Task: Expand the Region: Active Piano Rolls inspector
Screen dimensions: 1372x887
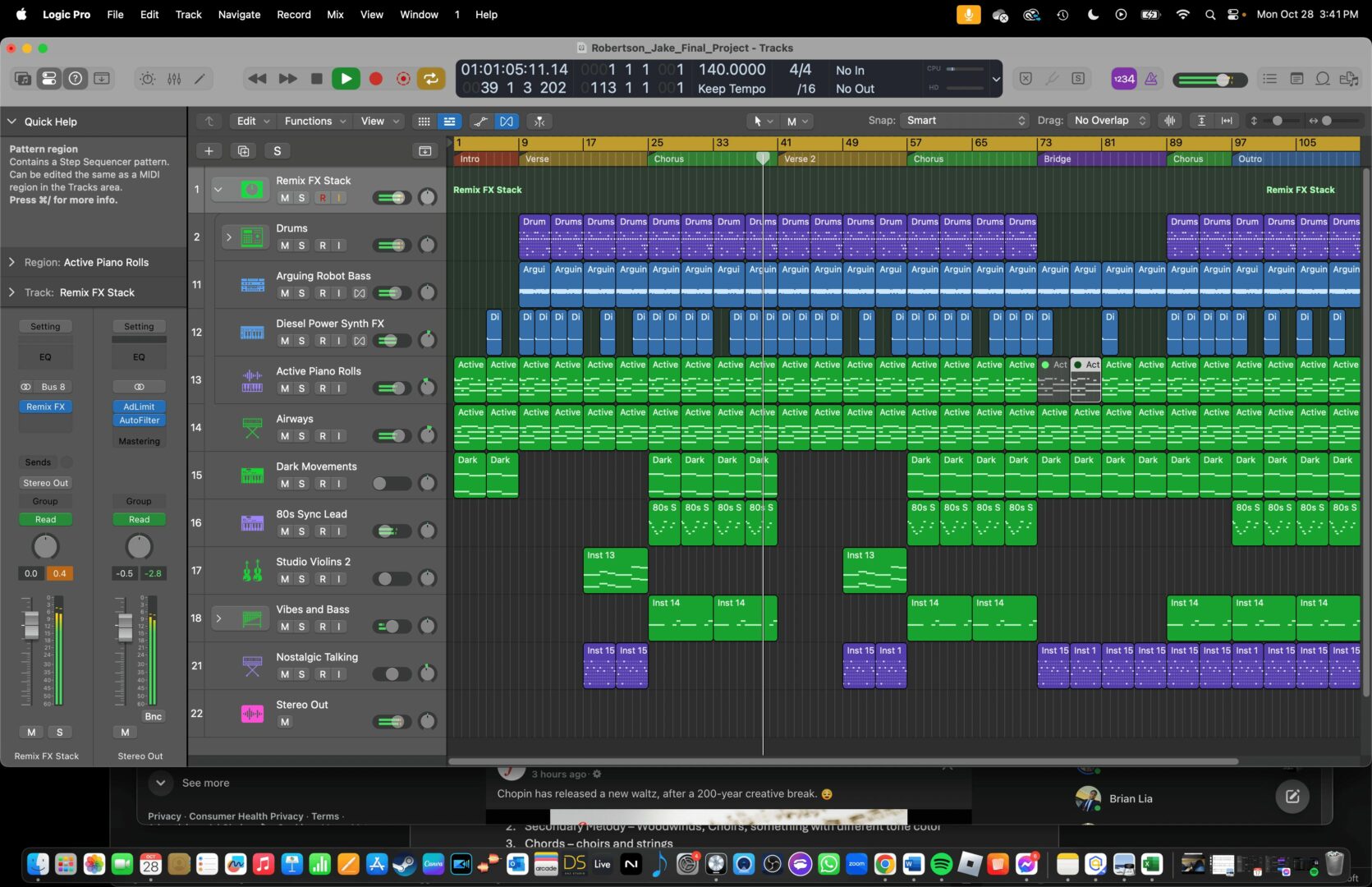Action: pos(12,263)
